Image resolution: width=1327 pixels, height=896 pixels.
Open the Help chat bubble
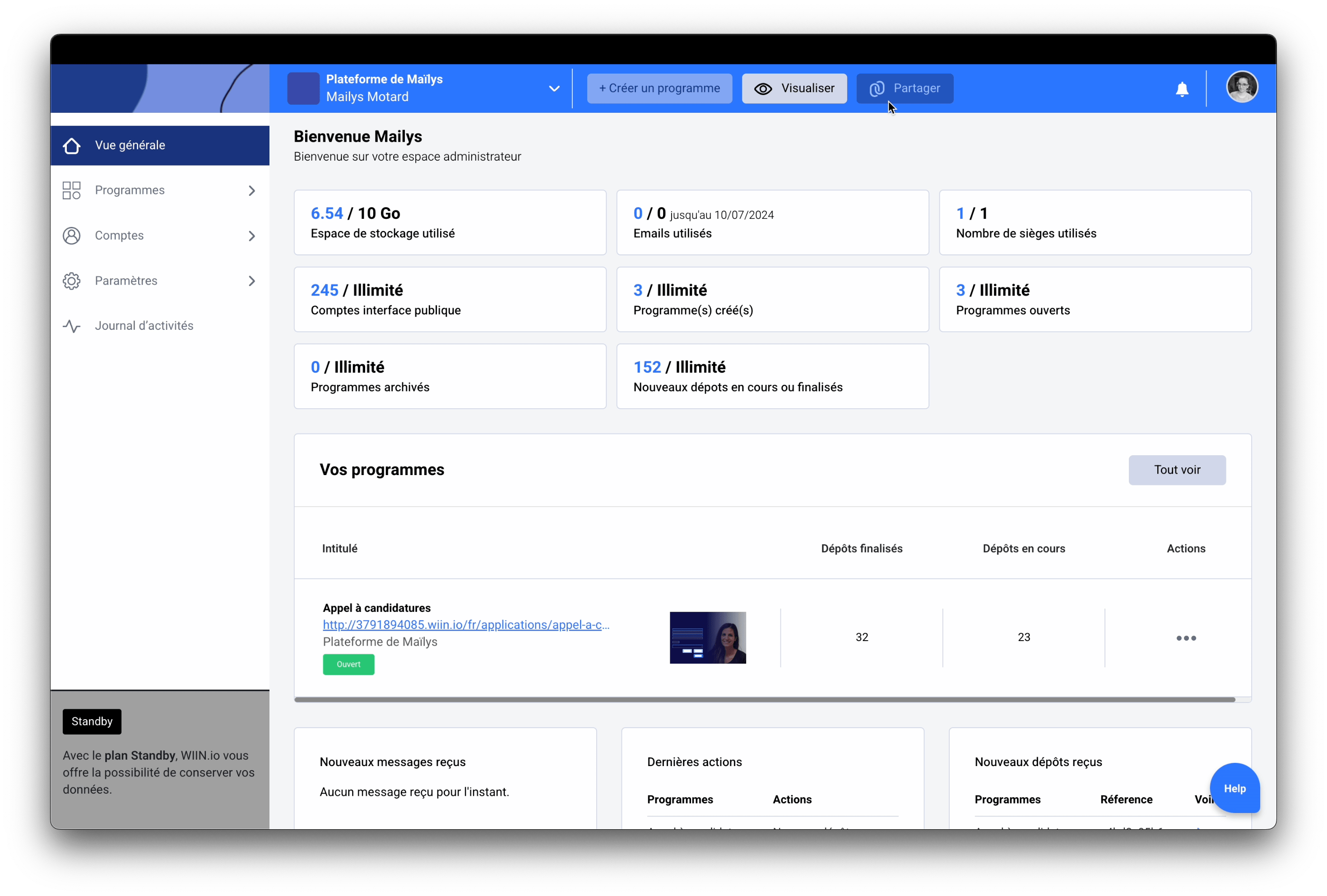pyautogui.click(x=1234, y=788)
